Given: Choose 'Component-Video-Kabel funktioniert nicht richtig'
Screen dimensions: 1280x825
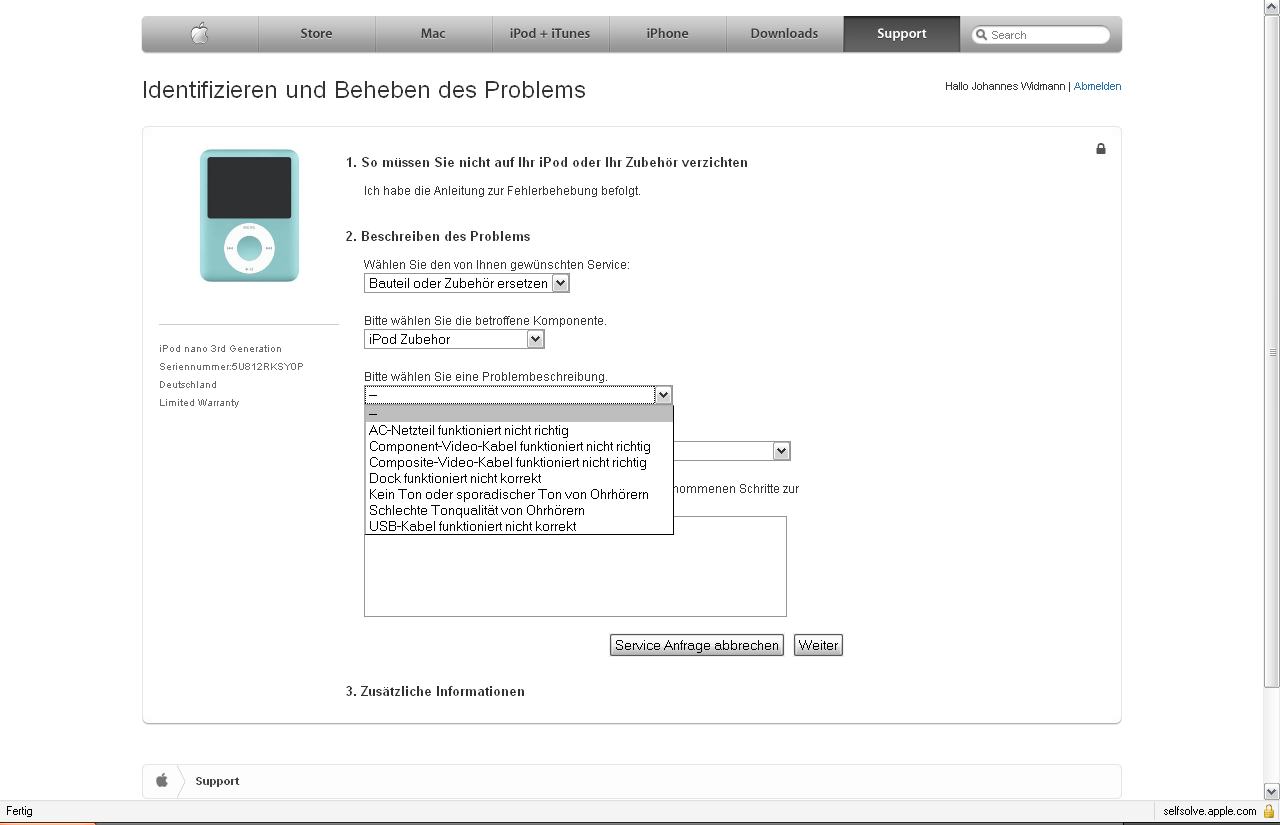Looking at the screenshot, I should click(519, 446).
